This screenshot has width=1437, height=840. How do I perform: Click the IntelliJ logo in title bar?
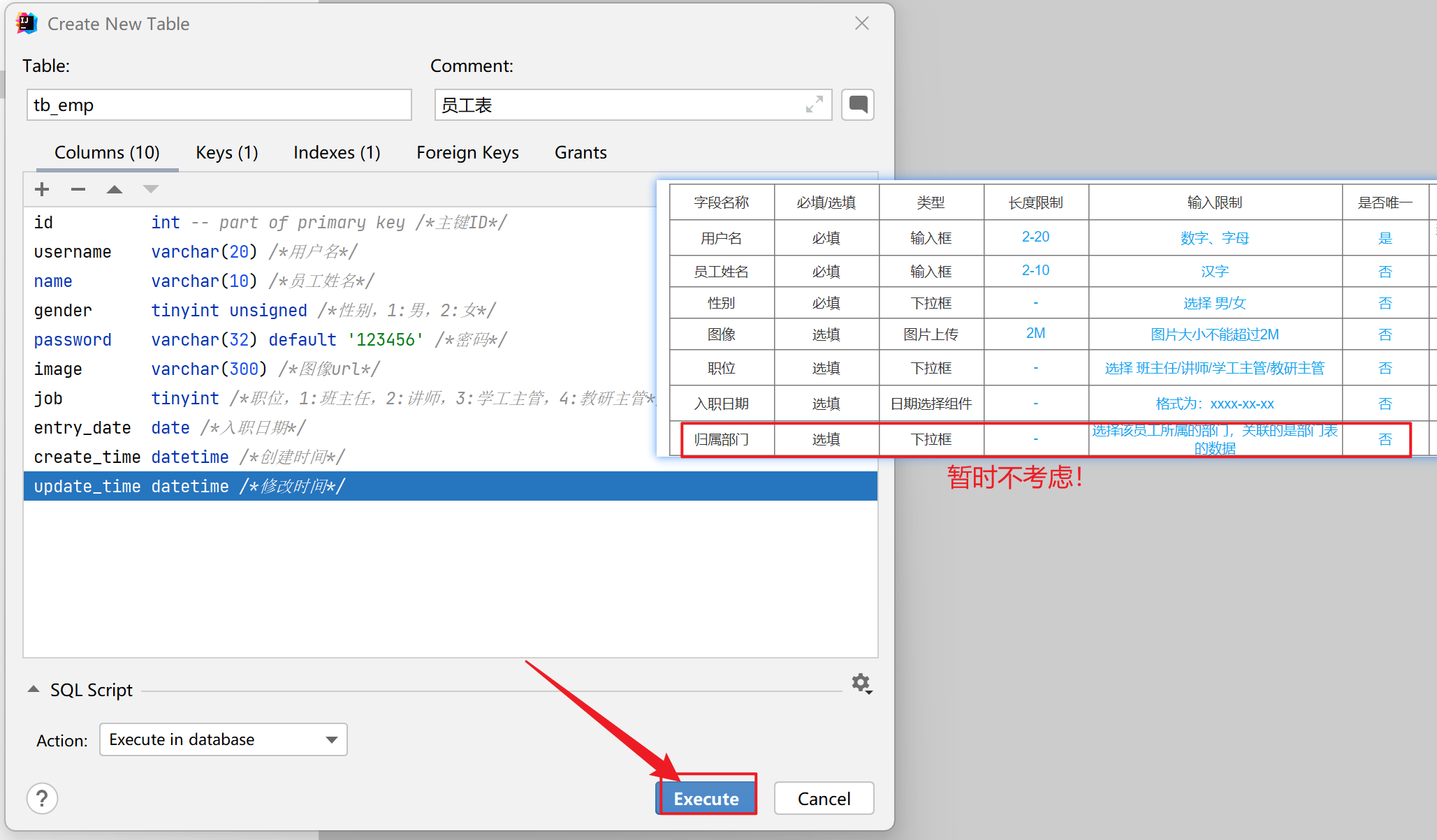(26, 24)
